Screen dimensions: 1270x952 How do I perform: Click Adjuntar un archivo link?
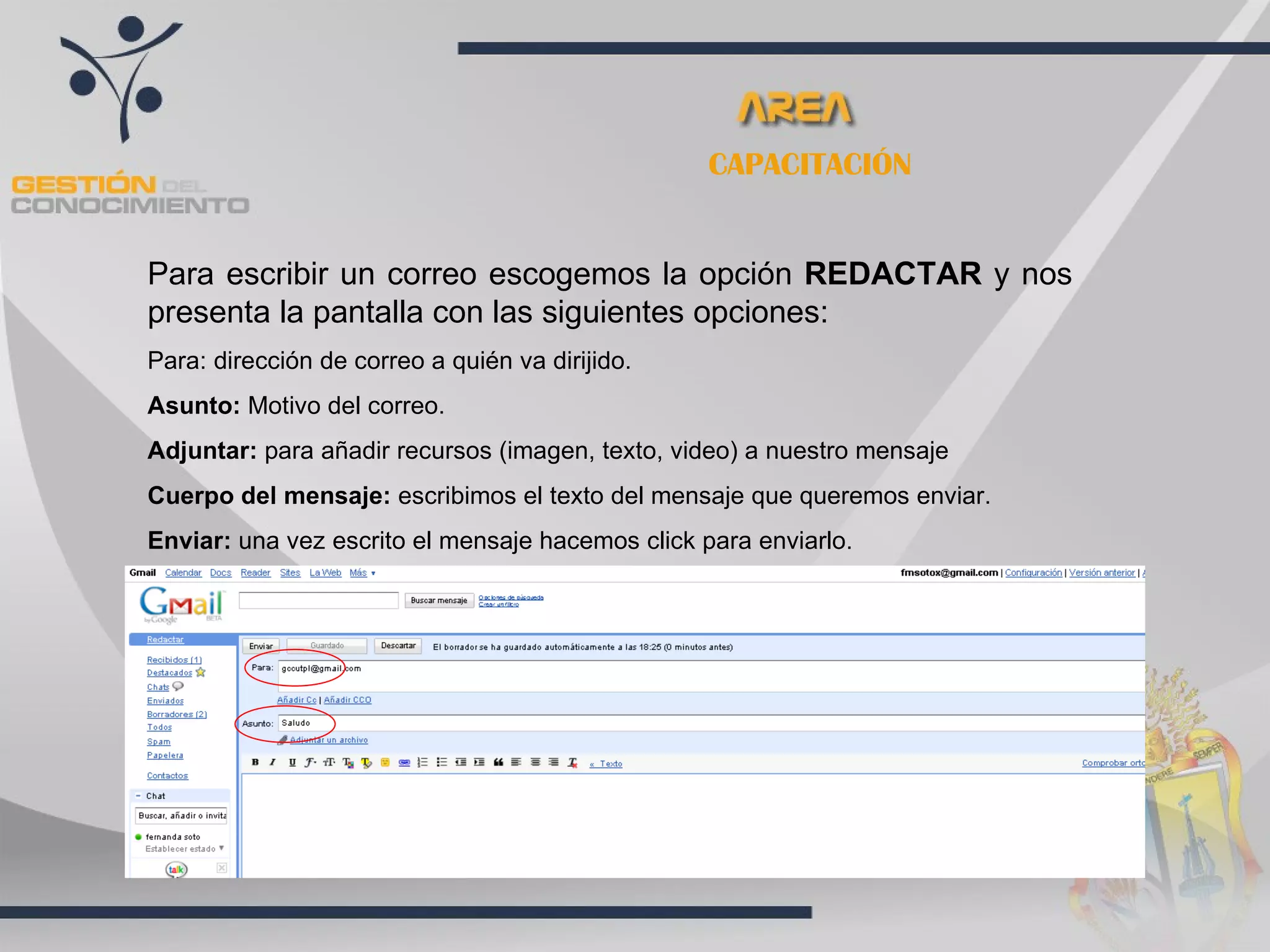(329, 740)
